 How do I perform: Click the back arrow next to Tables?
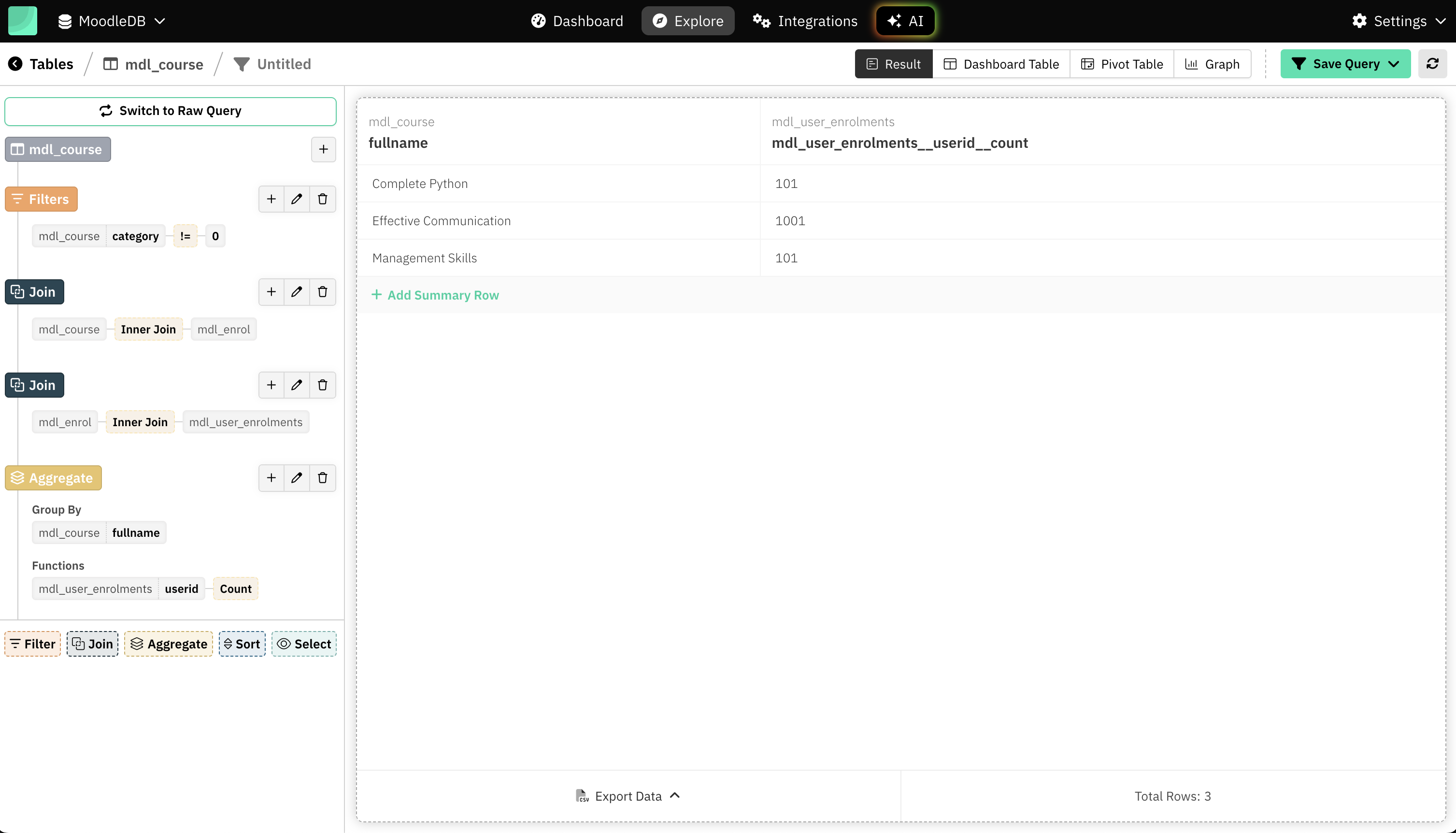[x=15, y=63]
